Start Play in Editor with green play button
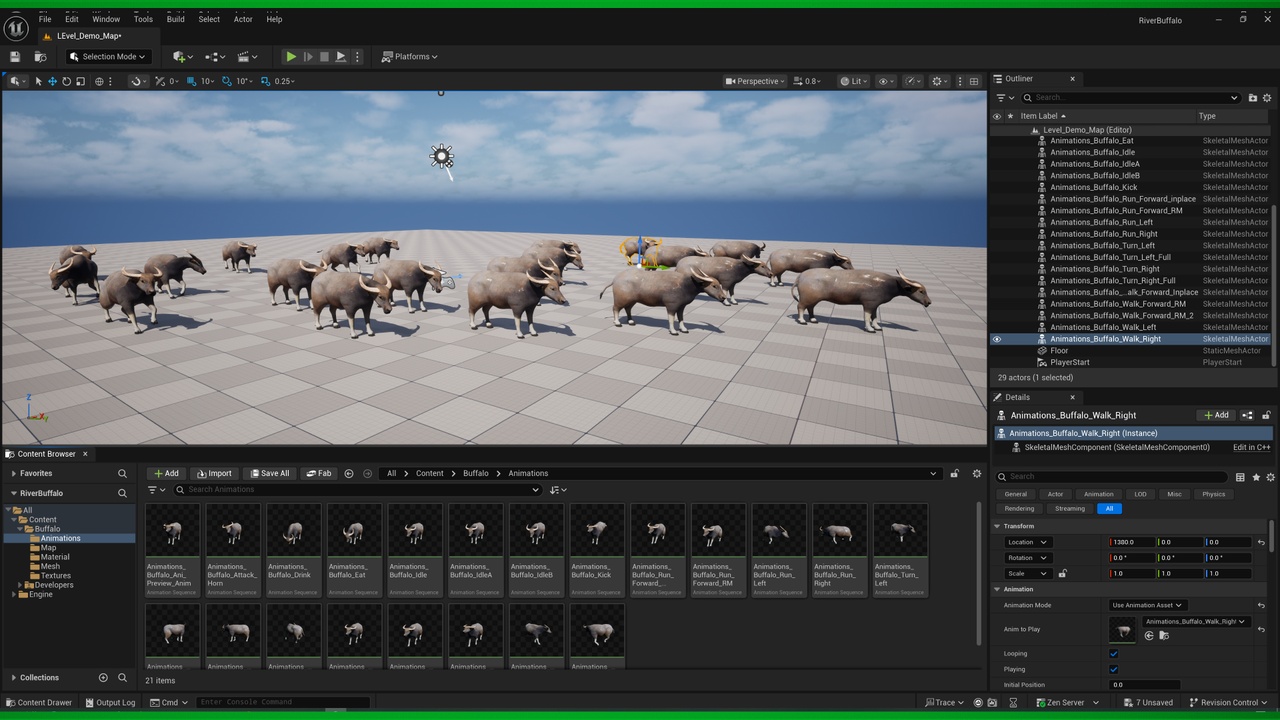This screenshot has width=1280, height=720. click(291, 57)
